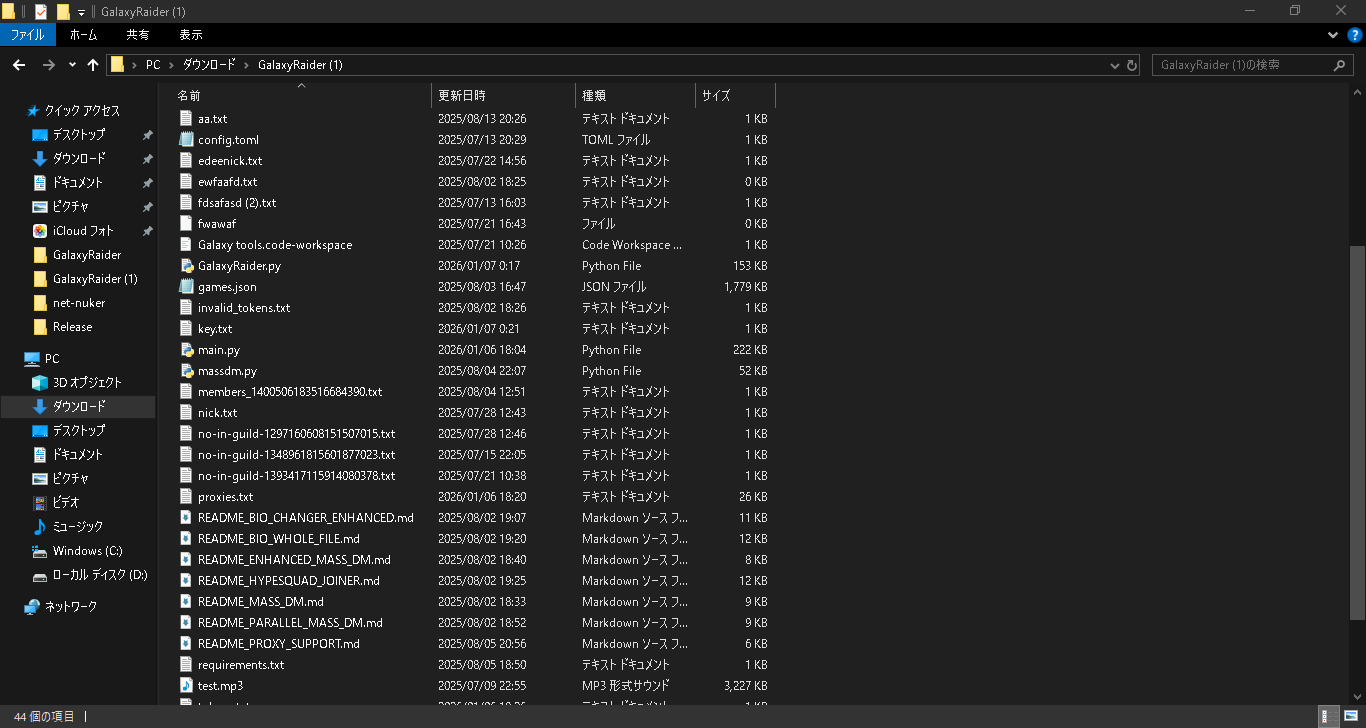Viewport: 1366px width, 728px height.
Task: Go up one folder level with the up arrow
Action: coord(93,65)
